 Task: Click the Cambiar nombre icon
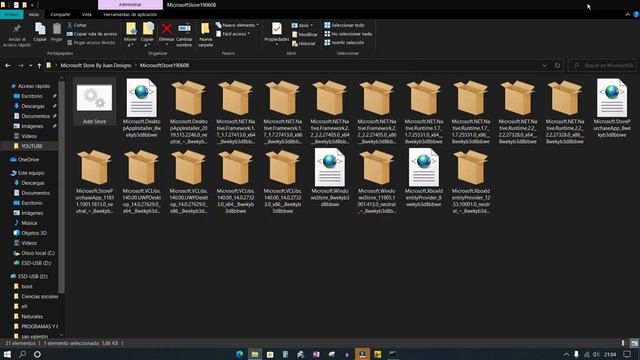click(184, 29)
